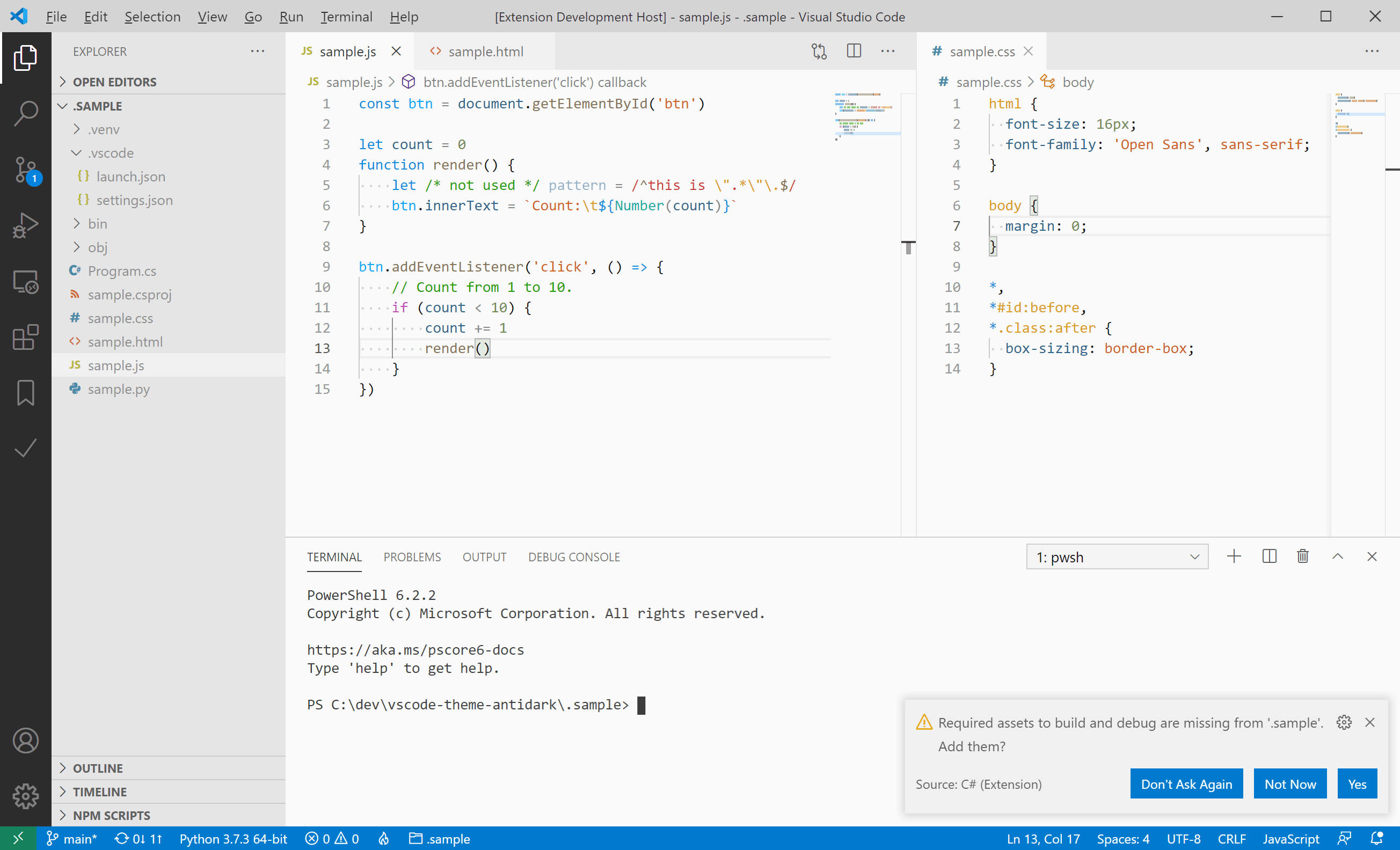
Task: Click Open Changes compare icon in editor toolbar
Action: click(x=819, y=51)
